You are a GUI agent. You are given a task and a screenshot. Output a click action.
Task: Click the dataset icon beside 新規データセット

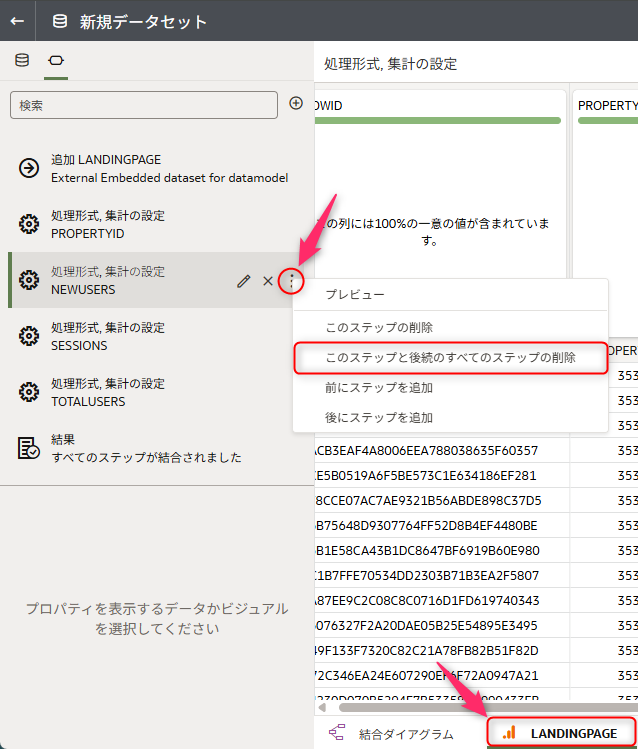(x=60, y=21)
